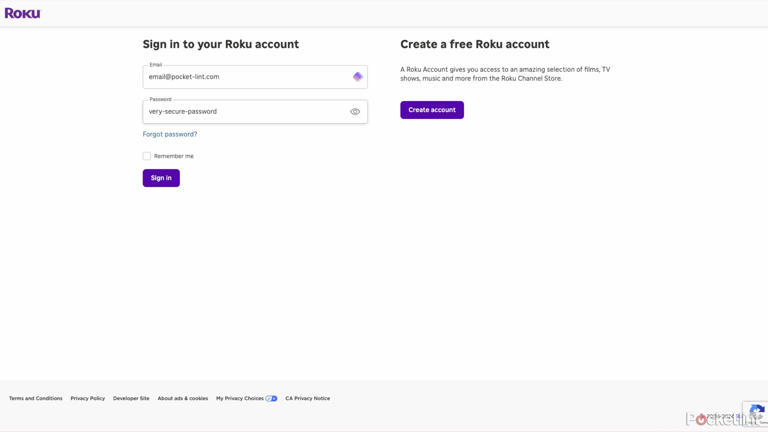Open My Privacy Choices footer link
Viewport: 768px width, 432px height.
240,398
